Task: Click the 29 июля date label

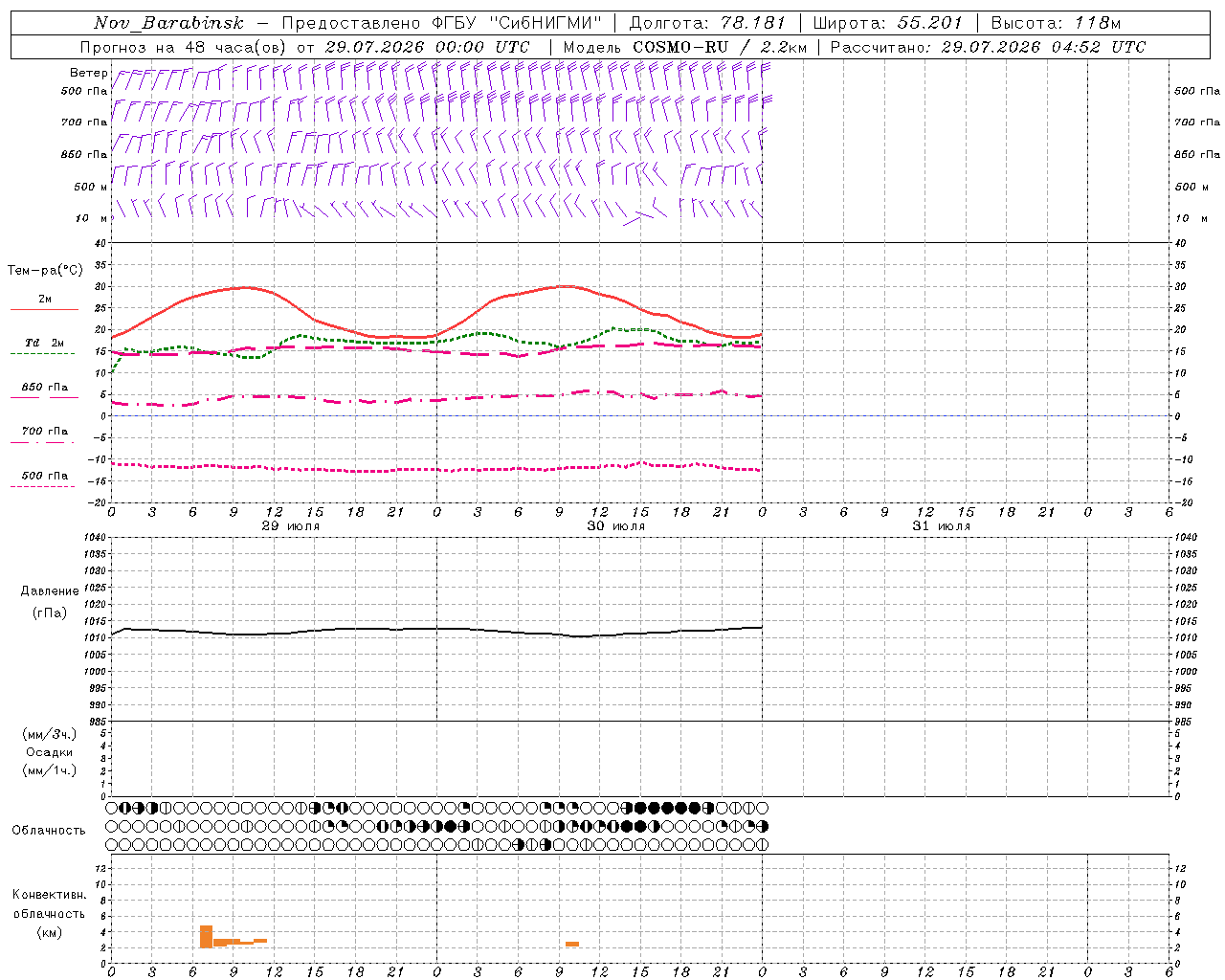Action: (291, 526)
